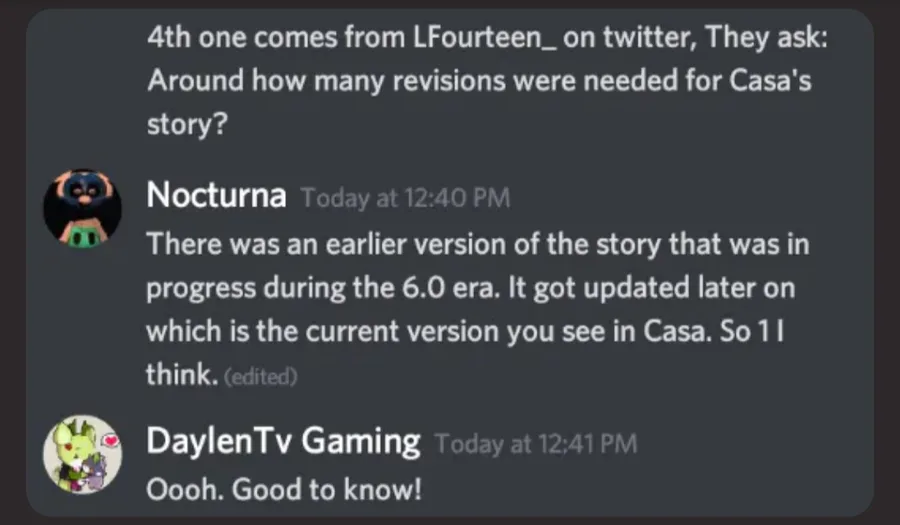The image size is (900, 525).
Task: Open DaylenTv Gaming's profile avatar
Action: 82,454
